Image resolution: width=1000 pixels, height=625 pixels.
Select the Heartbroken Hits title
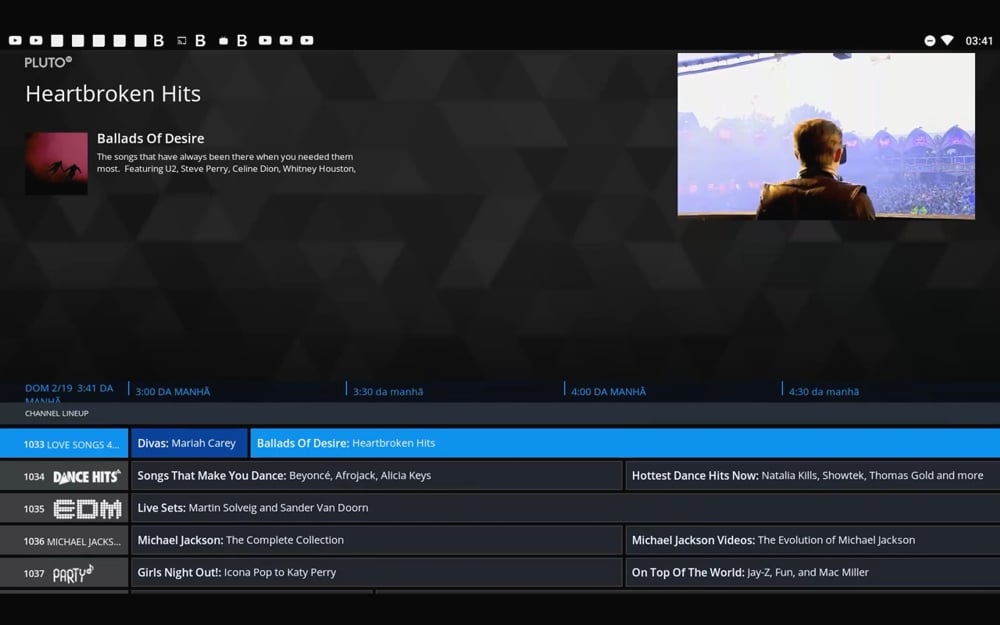[x=113, y=94]
